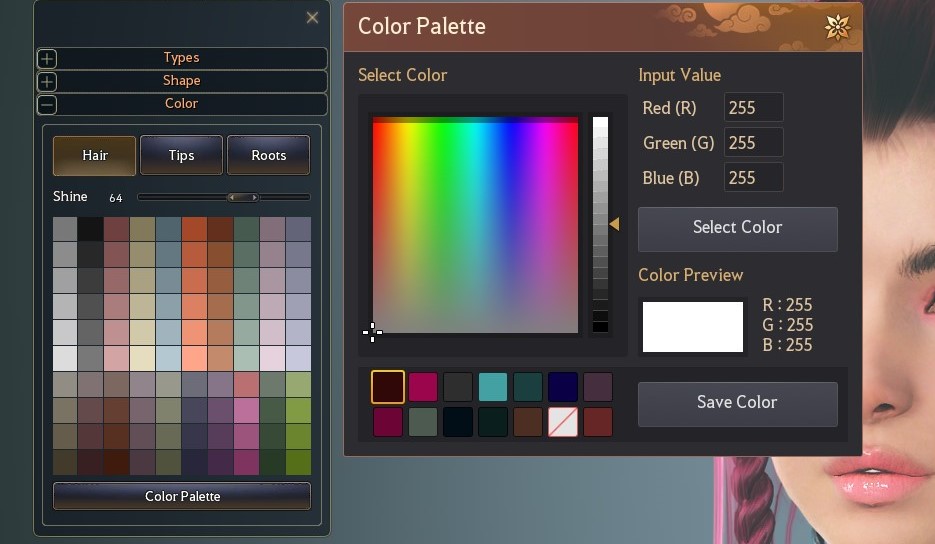Switch to the Tips color tab
This screenshot has height=544, width=935.
[x=181, y=156]
